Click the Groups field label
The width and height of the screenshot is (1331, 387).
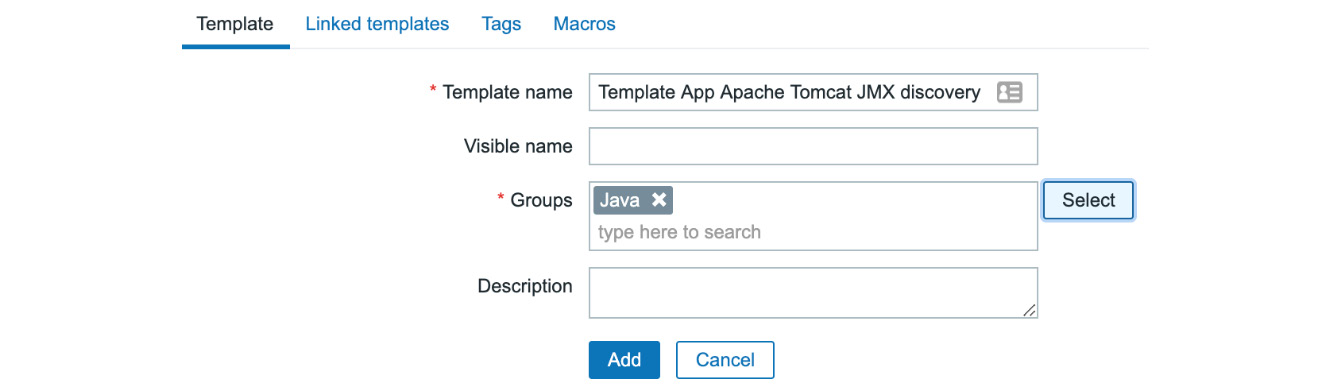tap(541, 200)
